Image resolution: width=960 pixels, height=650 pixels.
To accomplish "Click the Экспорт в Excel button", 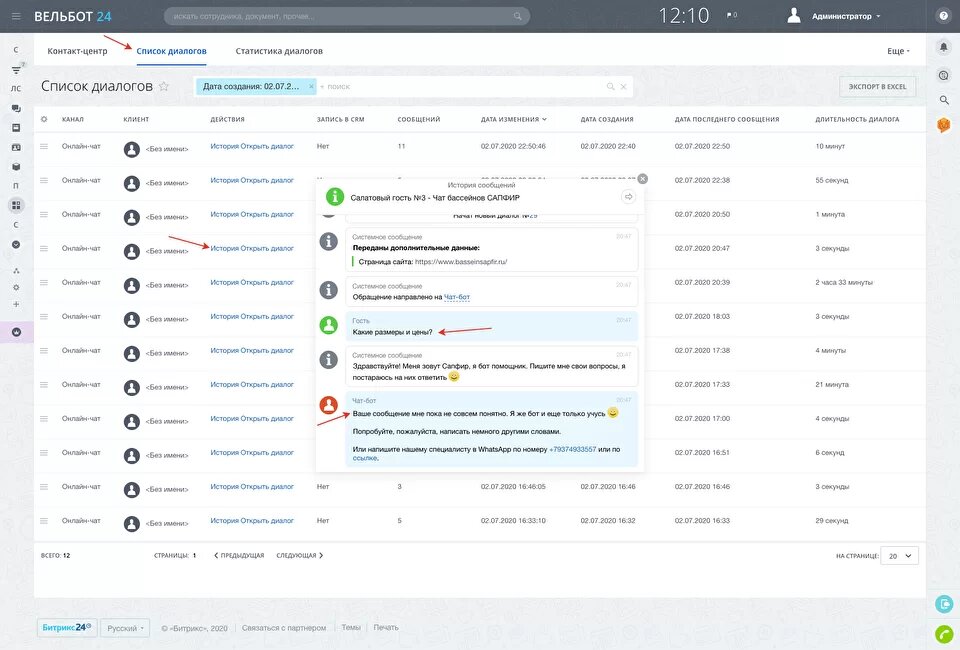I will click(877, 87).
